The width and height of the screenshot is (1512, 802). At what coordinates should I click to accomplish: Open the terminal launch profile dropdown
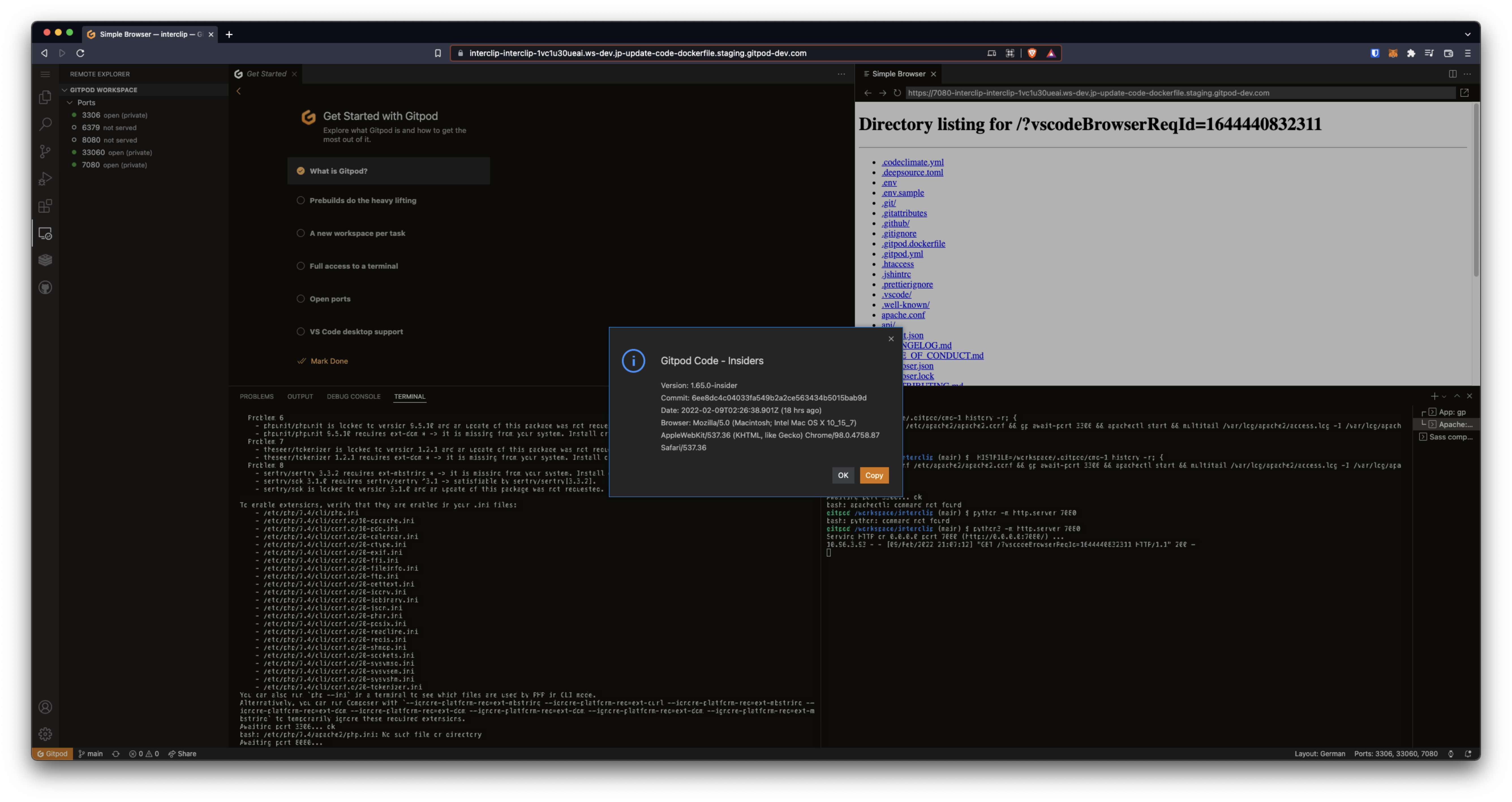(x=1444, y=396)
